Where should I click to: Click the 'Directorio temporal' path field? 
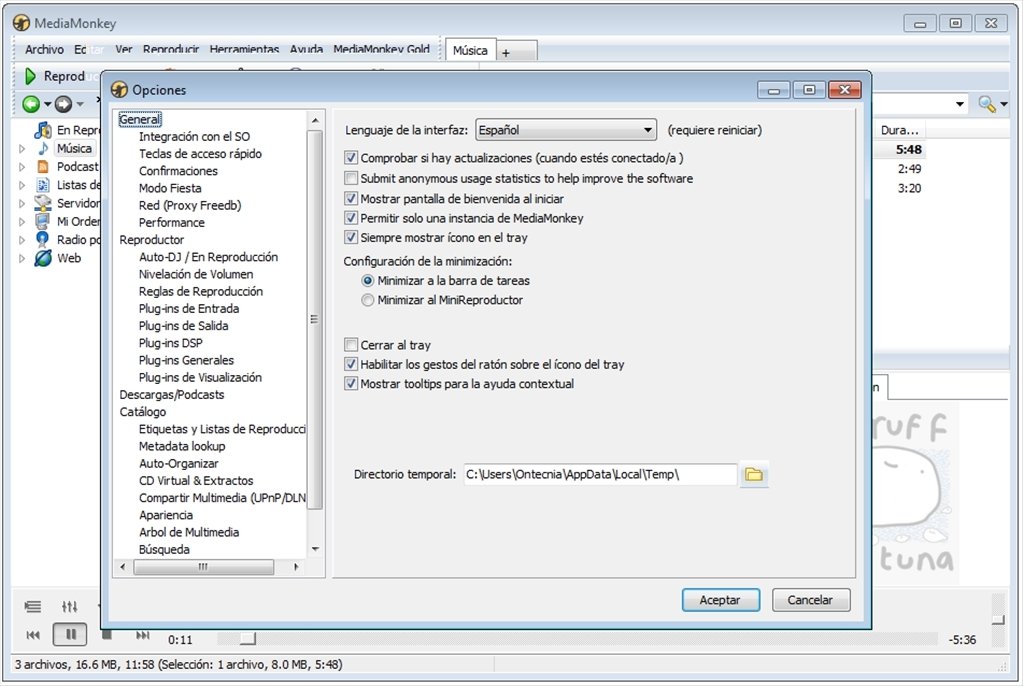[600, 475]
